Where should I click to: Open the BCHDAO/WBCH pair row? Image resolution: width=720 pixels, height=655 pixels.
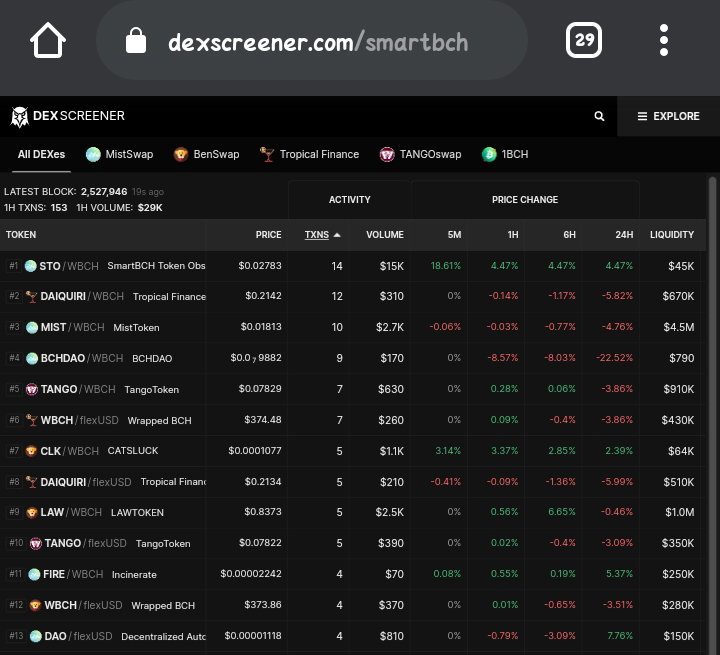pos(353,358)
